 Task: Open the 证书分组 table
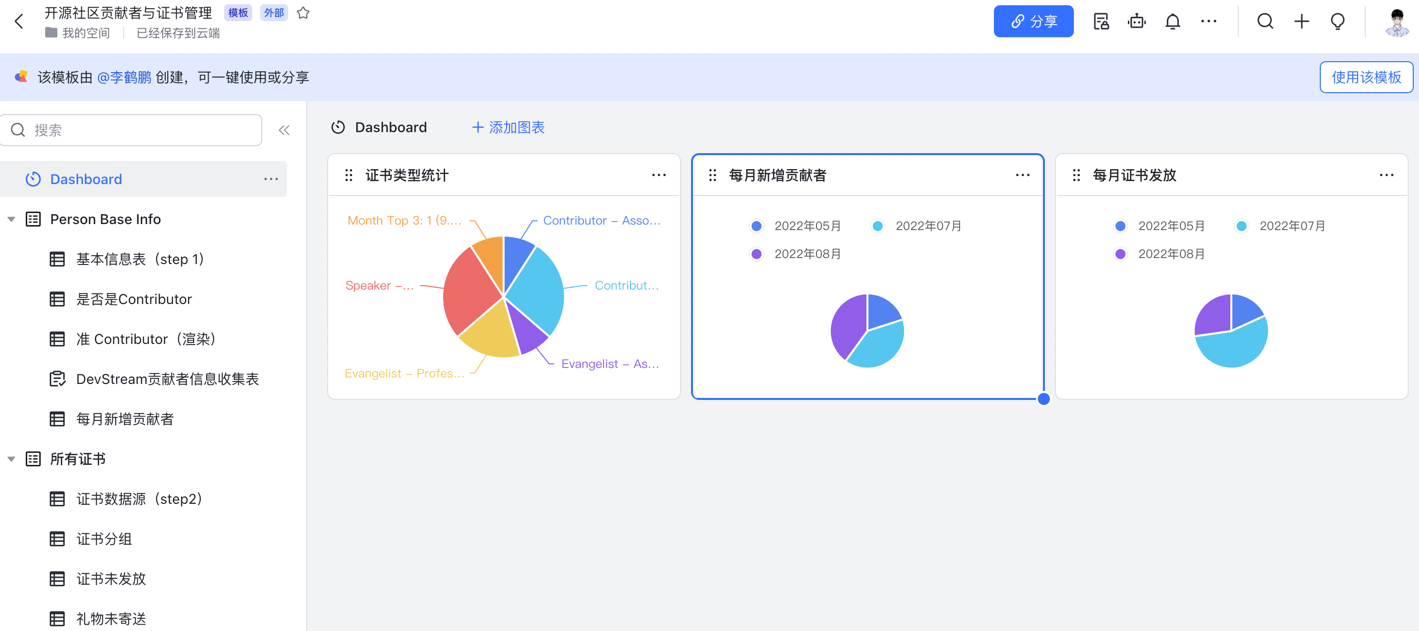pyautogui.click(x=104, y=539)
